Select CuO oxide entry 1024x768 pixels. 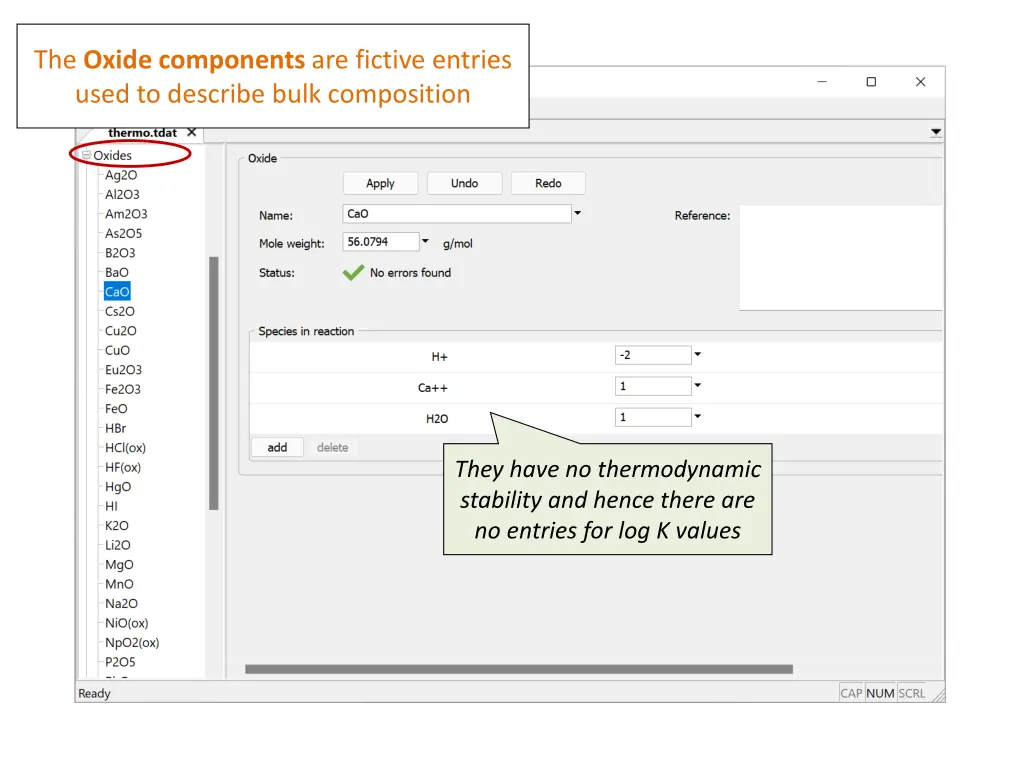118,351
